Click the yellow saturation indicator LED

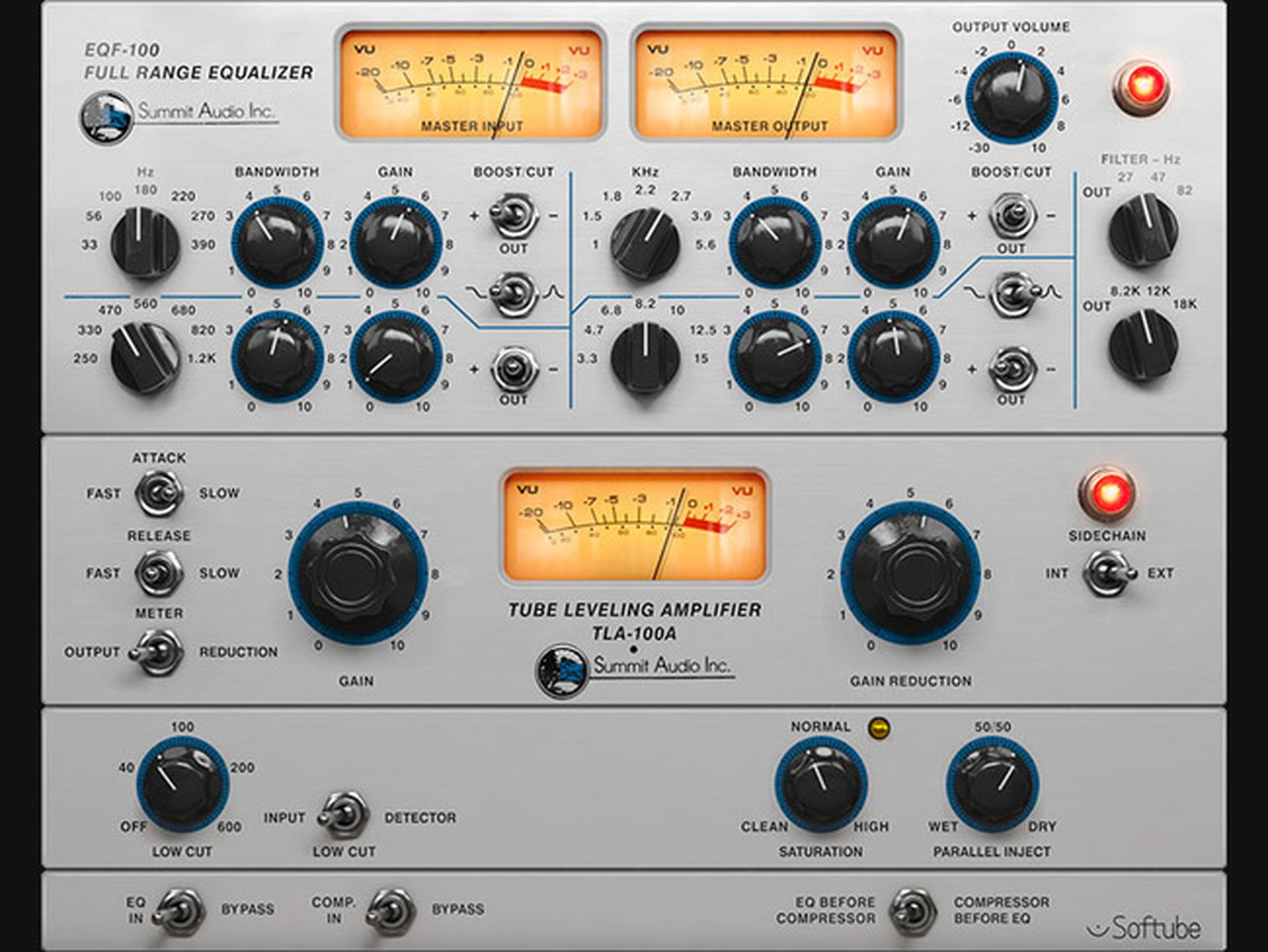click(x=878, y=728)
